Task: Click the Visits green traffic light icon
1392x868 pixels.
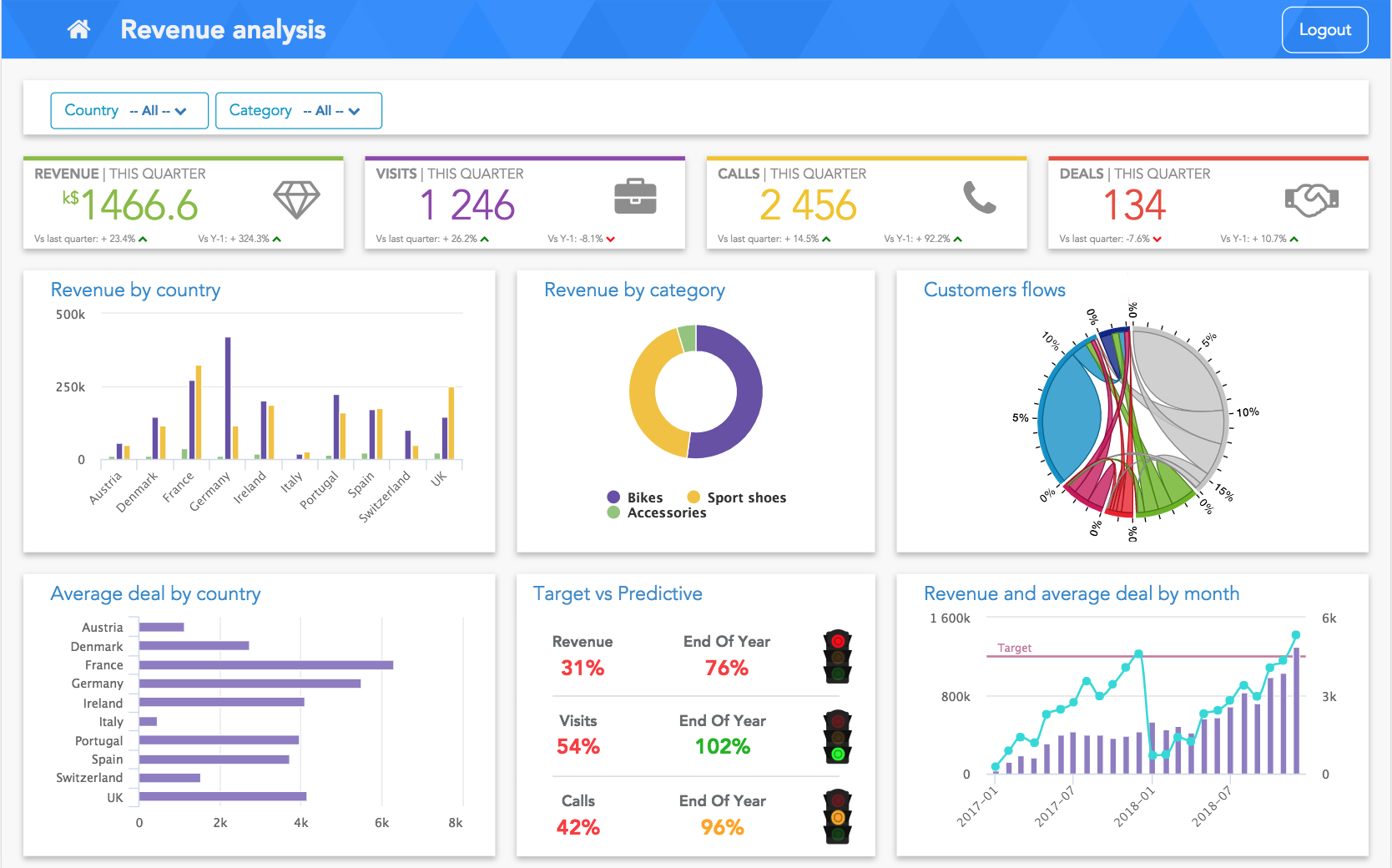Action: [x=837, y=736]
